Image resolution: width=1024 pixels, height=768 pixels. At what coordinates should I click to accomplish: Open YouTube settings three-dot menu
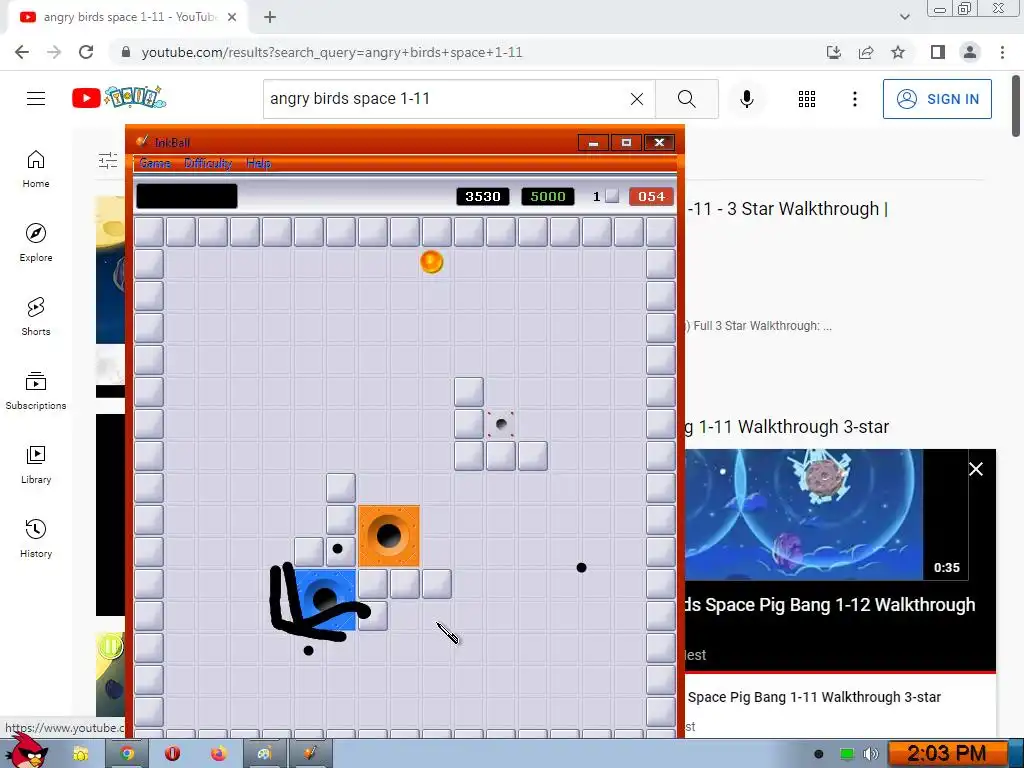pyautogui.click(x=854, y=99)
